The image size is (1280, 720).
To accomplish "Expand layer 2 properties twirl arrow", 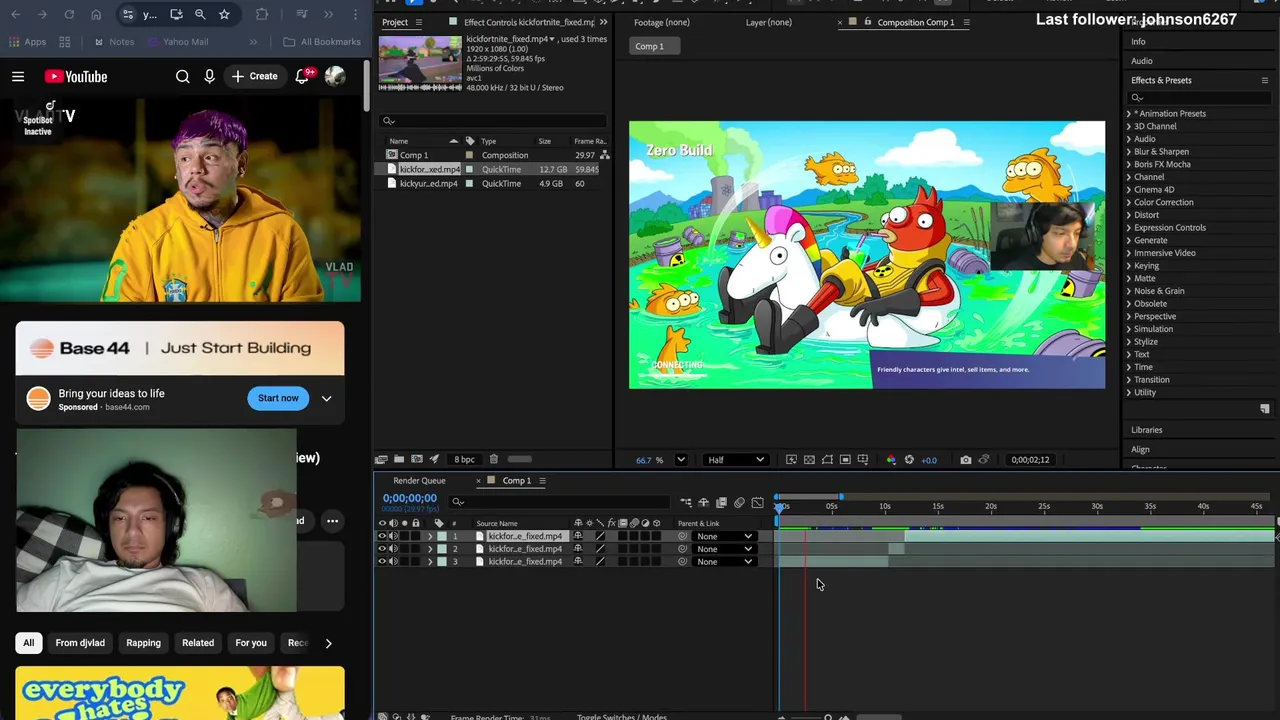I will point(430,549).
